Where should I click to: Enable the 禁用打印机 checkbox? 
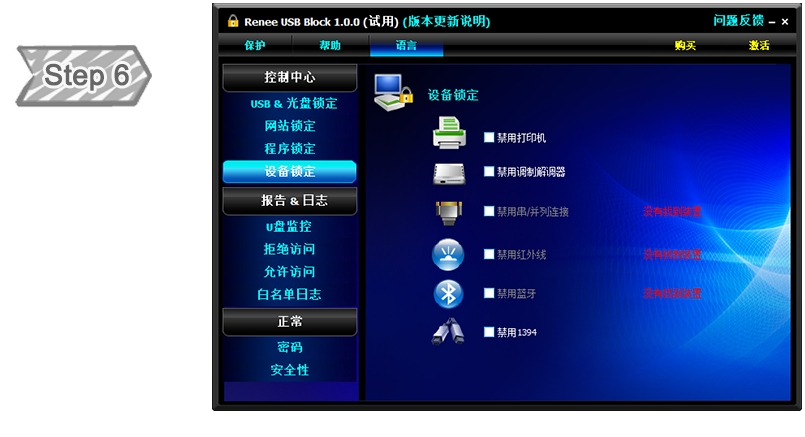489,137
